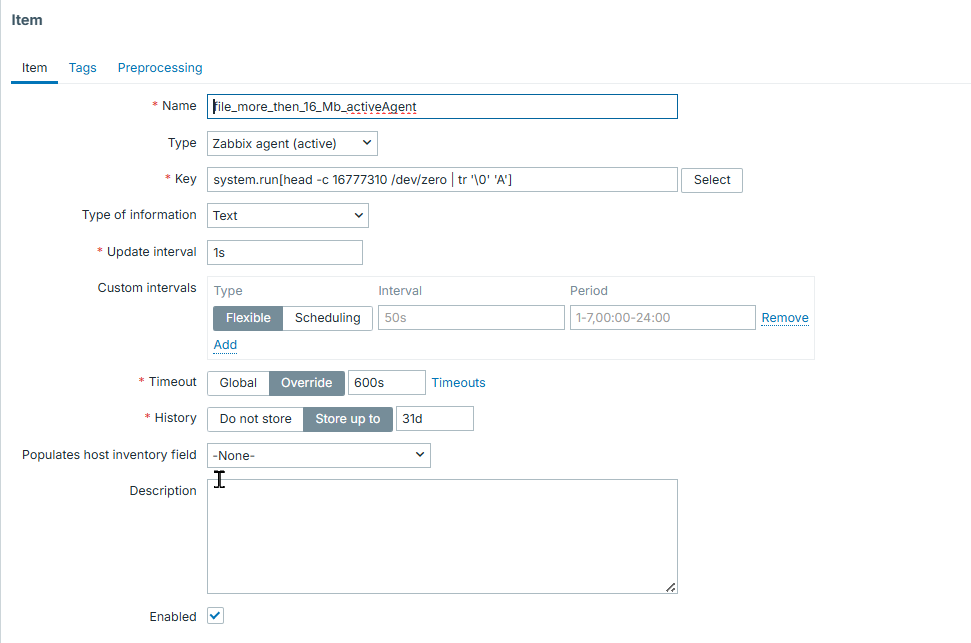Click the Key input field

coord(442,180)
